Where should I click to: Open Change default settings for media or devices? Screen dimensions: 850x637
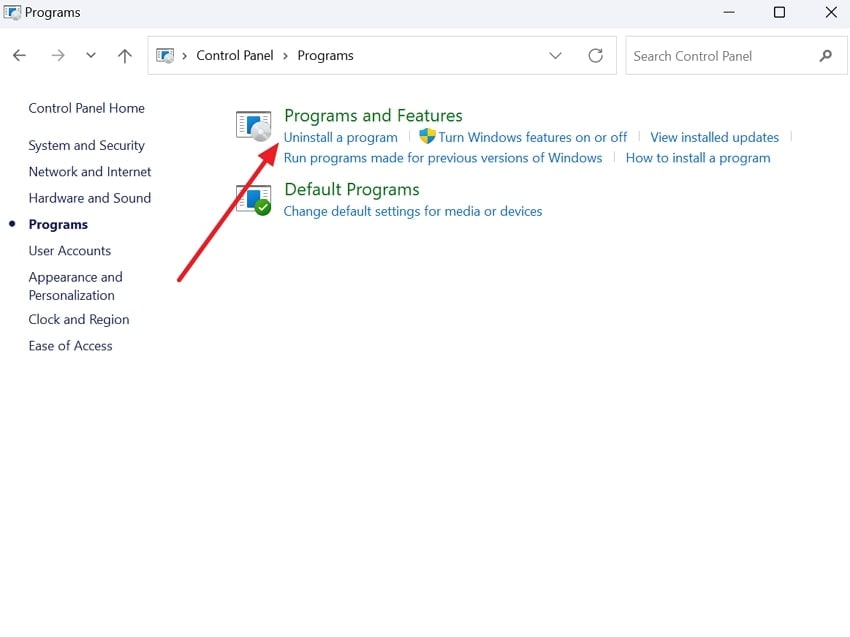tap(413, 211)
